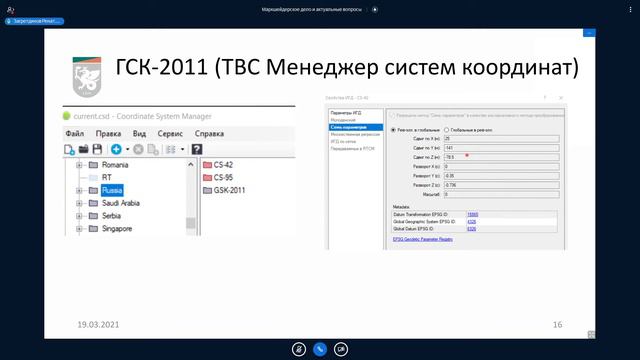Select the RT tree item

[107, 178]
